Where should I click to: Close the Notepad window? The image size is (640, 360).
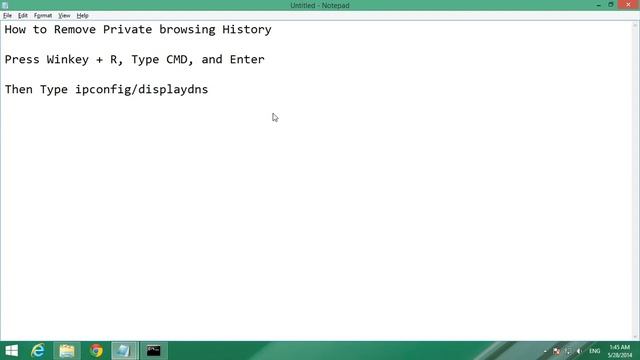(628, 5)
